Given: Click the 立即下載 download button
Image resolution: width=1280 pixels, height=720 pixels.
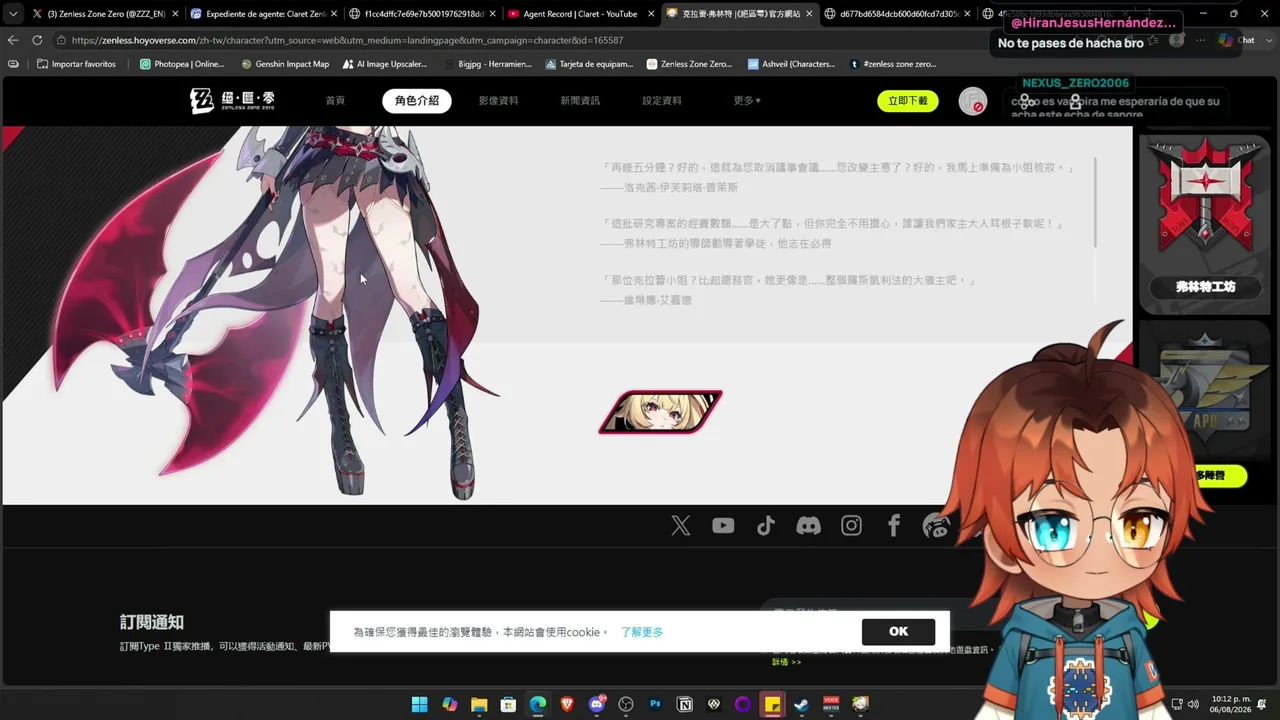Looking at the screenshot, I should (x=907, y=101).
